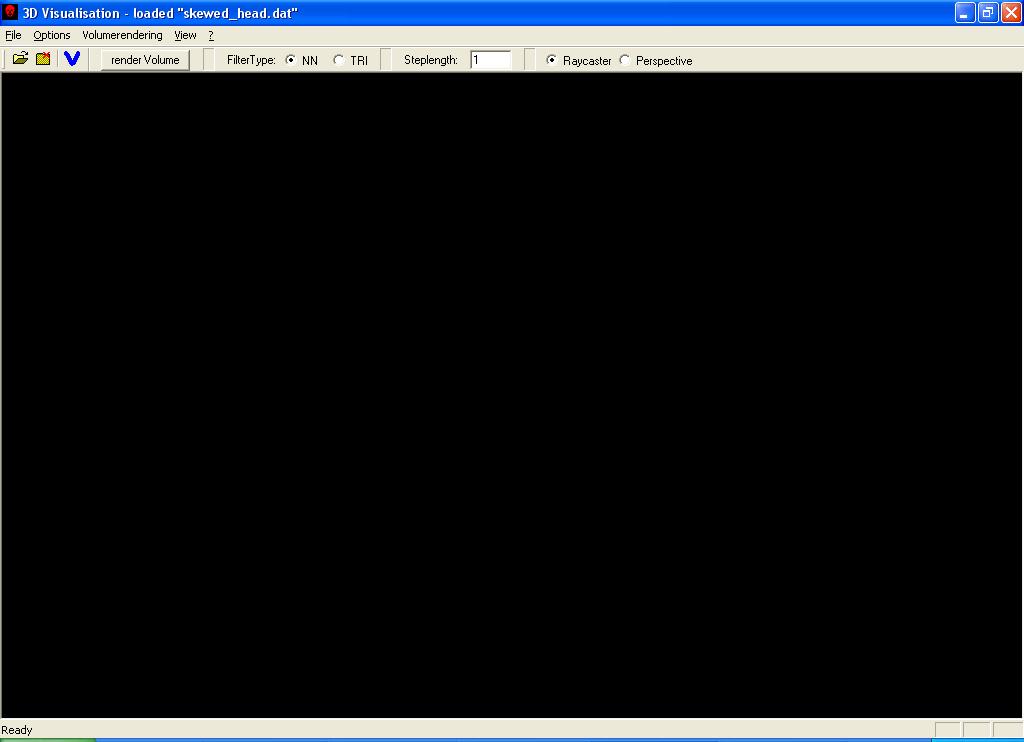This screenshot has height=742, width=1024.
Task: Minimize the 3D Visualisation window
Action: [x=964, y=13]
